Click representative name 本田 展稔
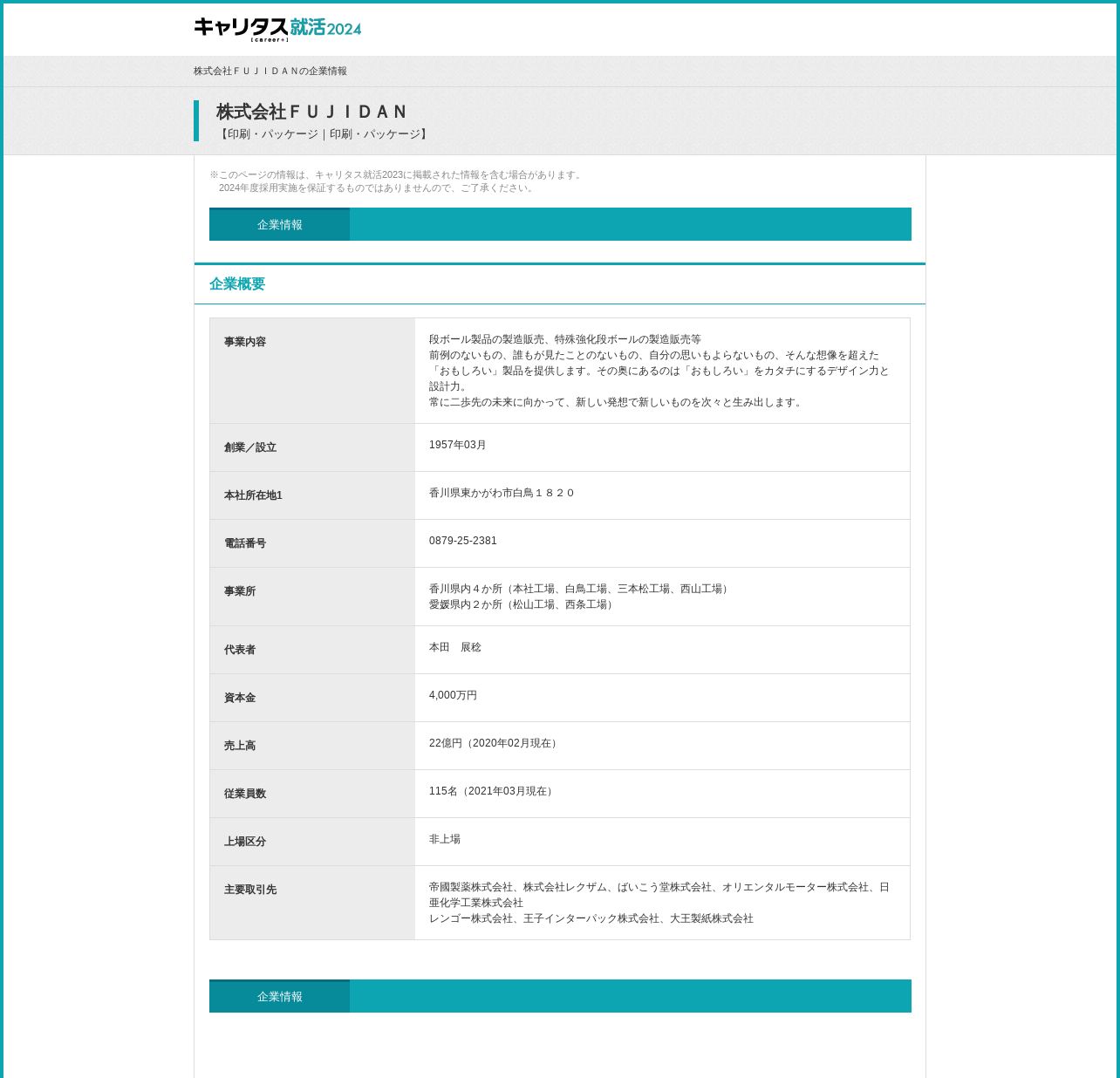This screenshot has width=1120, height=1078. (x=455, y=647)
